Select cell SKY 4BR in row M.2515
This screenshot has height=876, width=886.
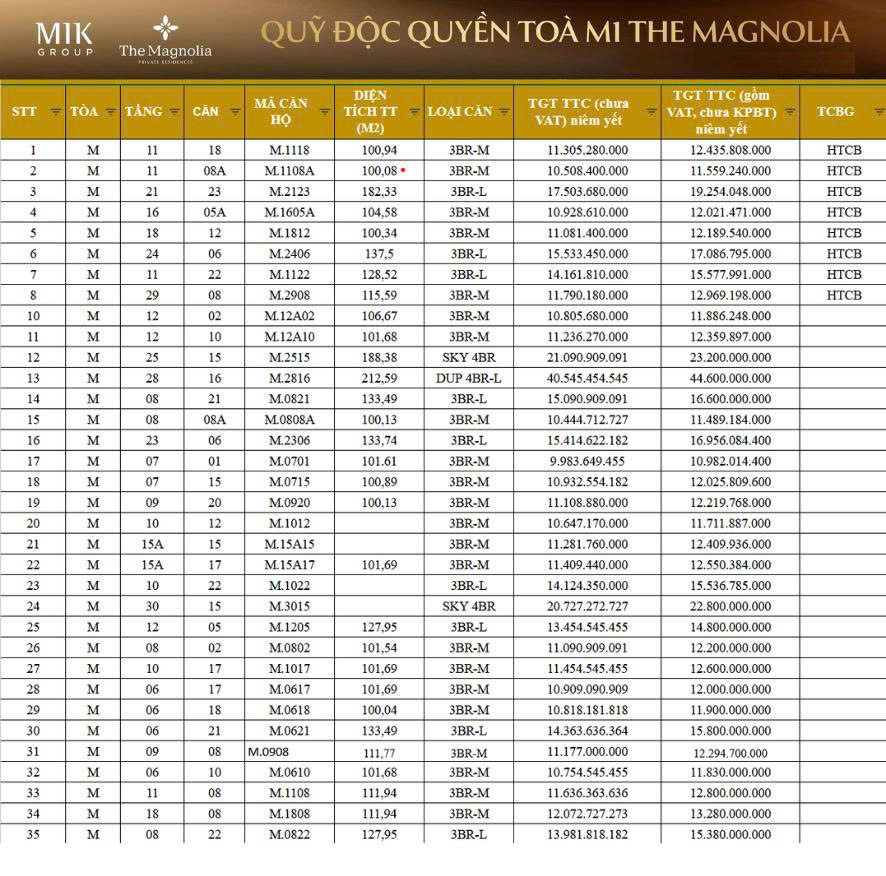coord(469,357)
